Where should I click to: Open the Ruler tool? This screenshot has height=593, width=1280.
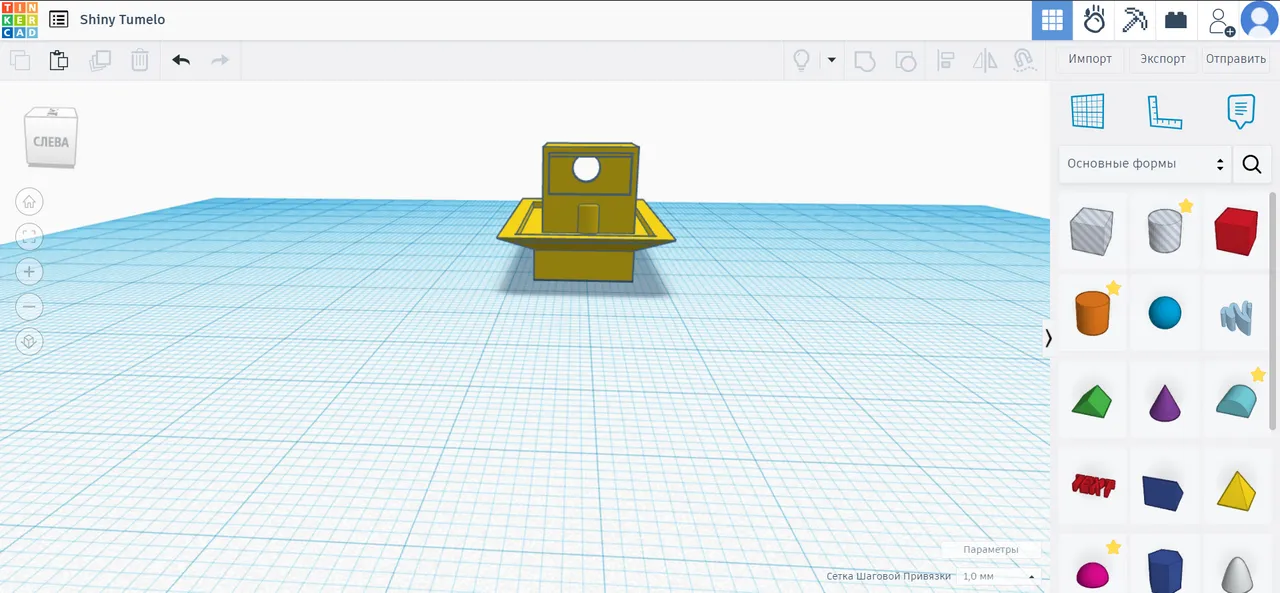coord(1164,112)
